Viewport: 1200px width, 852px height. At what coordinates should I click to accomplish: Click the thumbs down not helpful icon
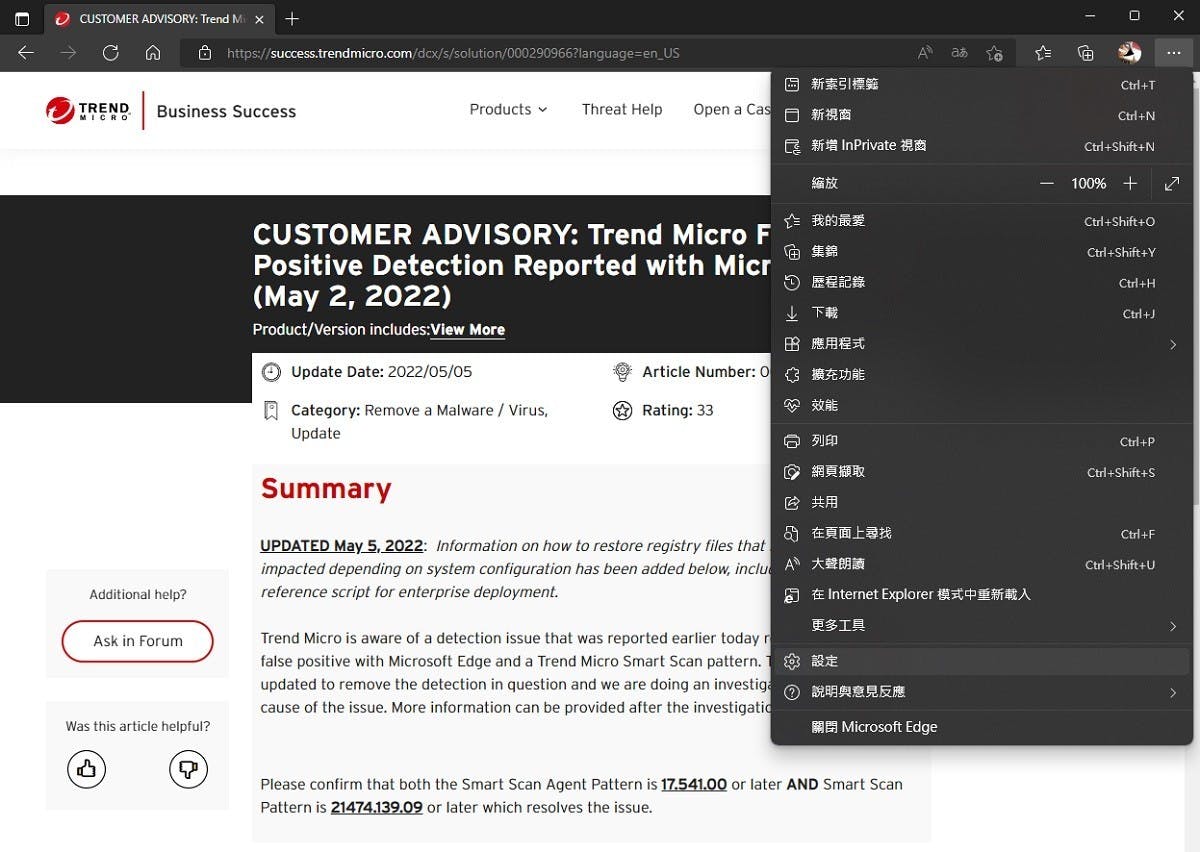coord(188,769)
